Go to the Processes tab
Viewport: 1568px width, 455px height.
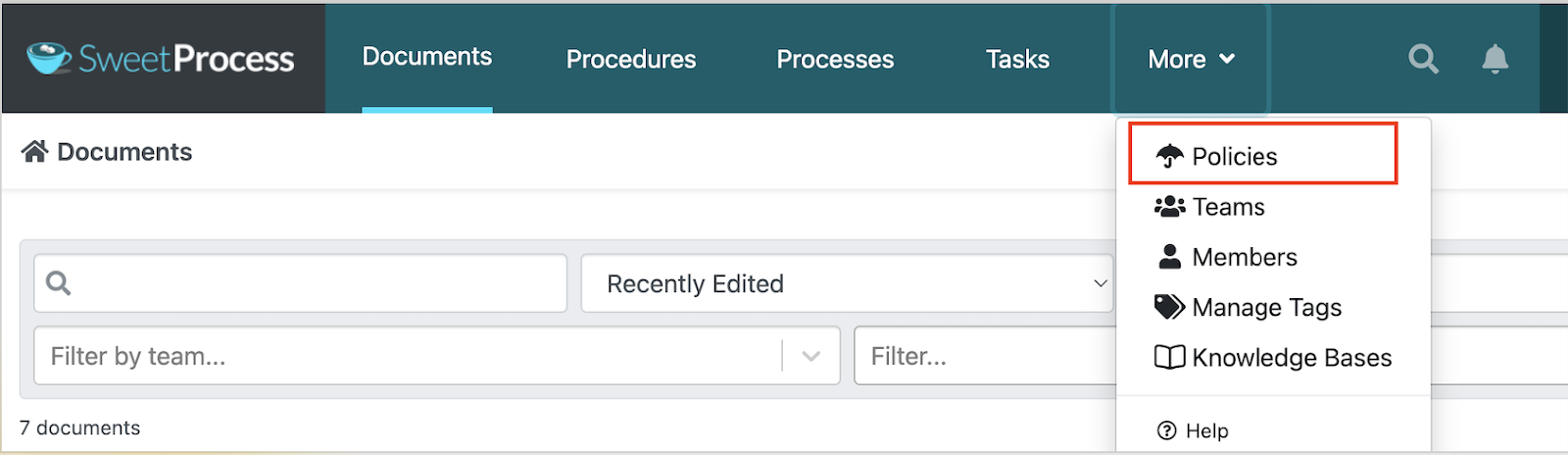coord(835,60)
